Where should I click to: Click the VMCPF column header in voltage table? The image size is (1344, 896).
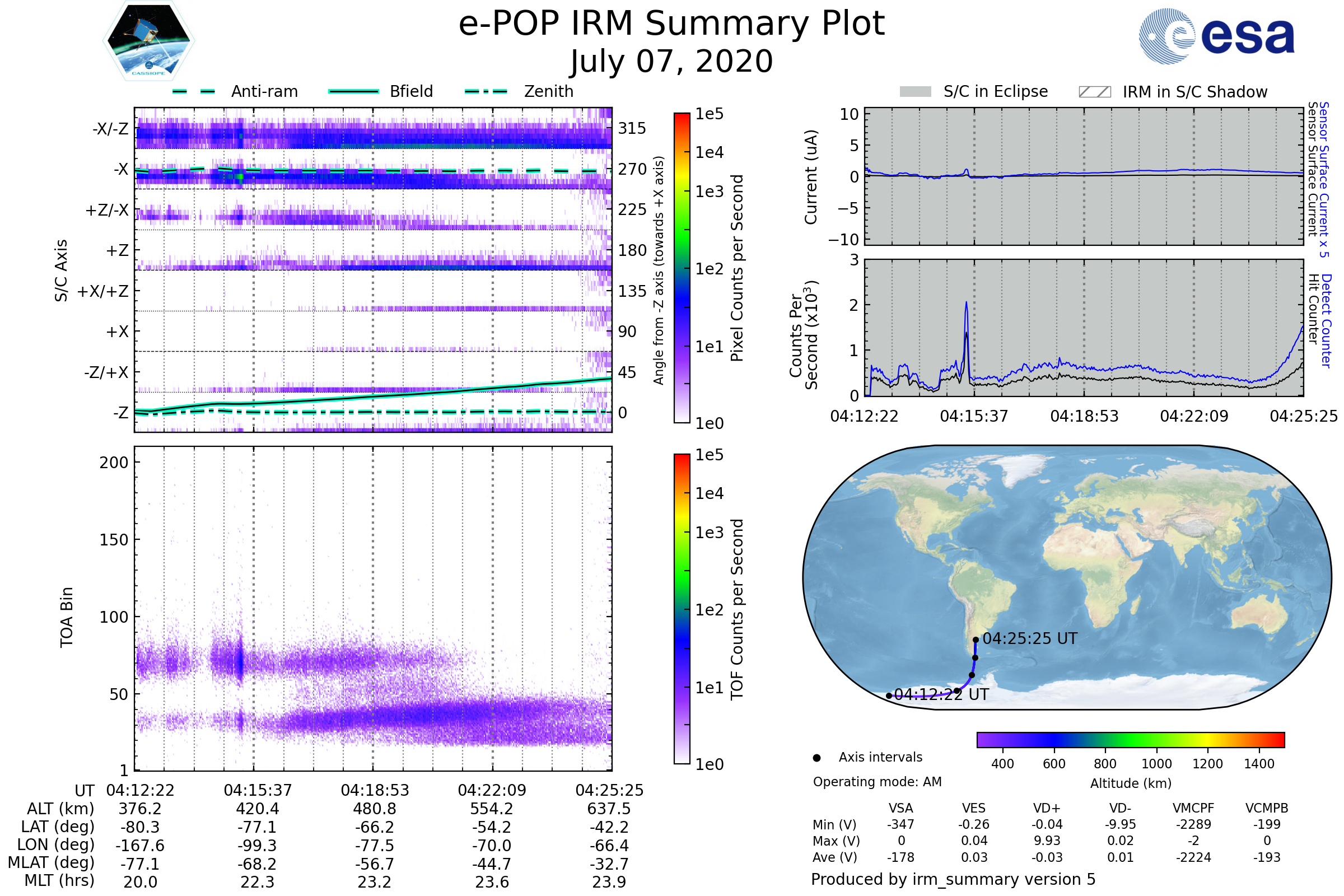coord(1193,808)
